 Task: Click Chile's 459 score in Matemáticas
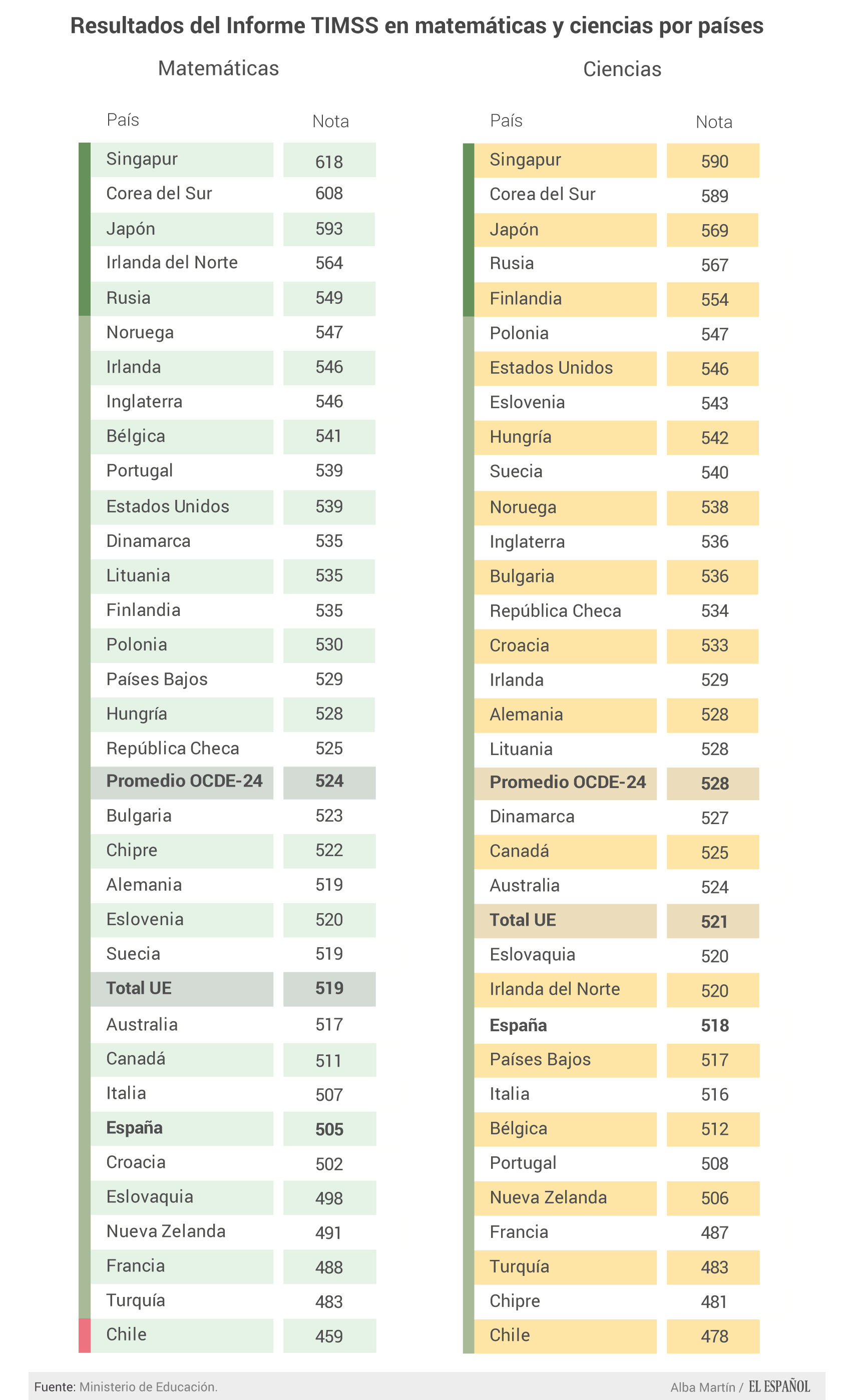tap(329, 1336)
